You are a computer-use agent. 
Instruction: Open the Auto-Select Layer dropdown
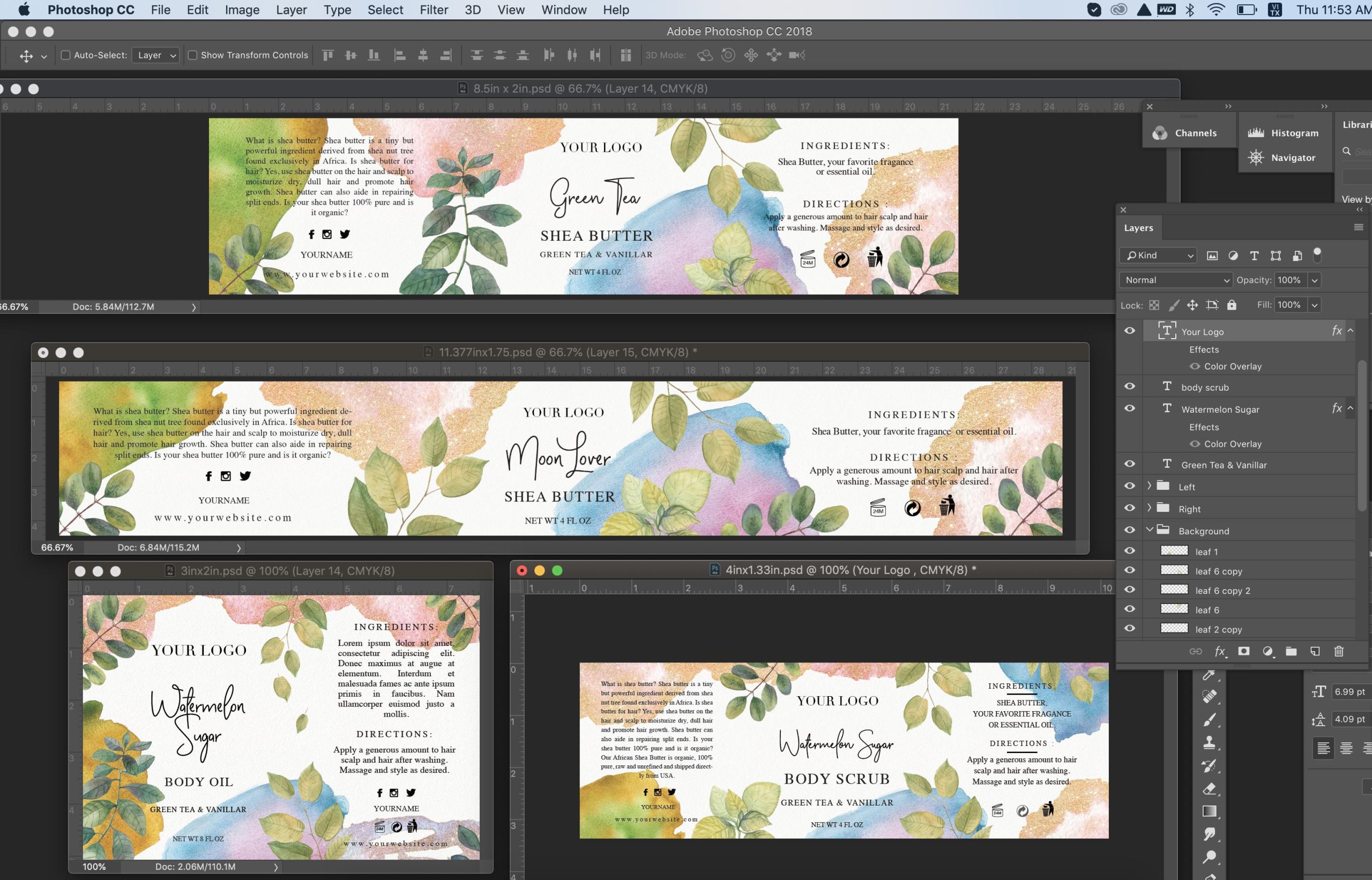[x=156, y=55]
